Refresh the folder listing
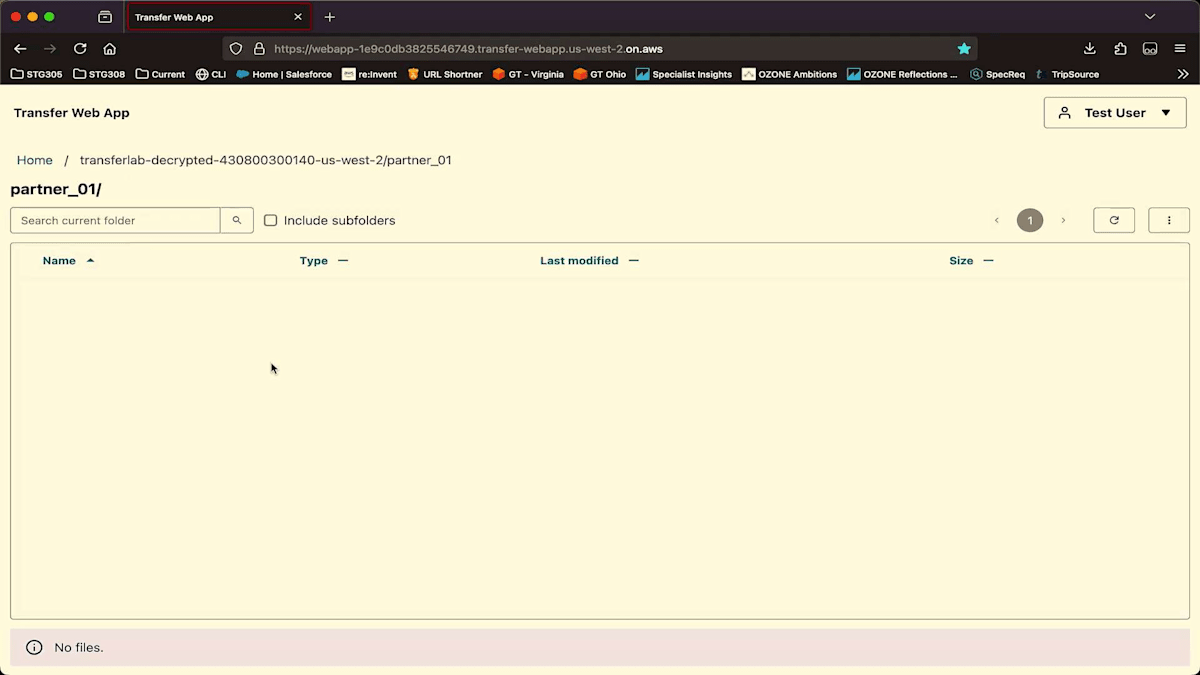 pos(1114,220)
